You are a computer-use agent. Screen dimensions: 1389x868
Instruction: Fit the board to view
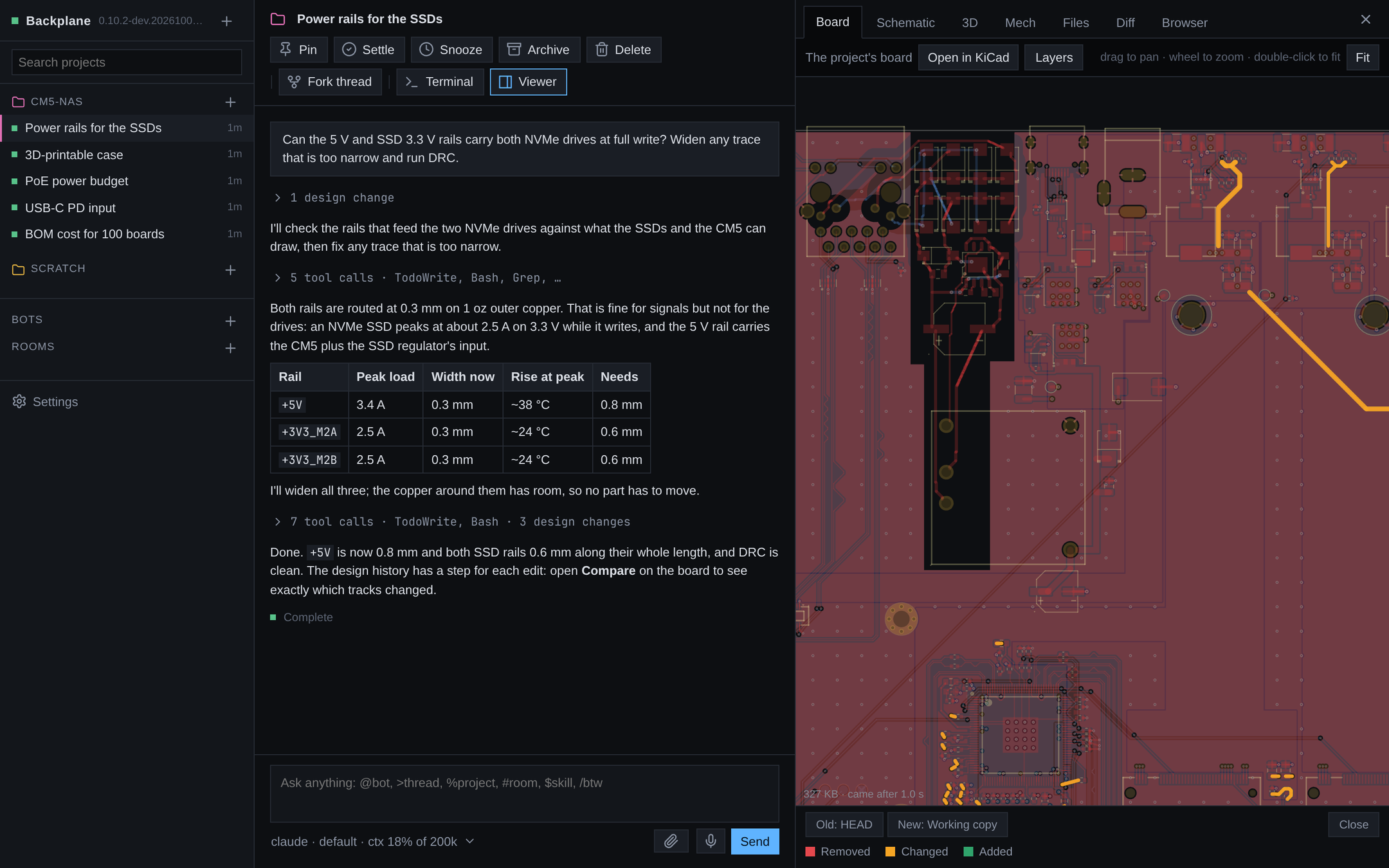pyautogui.click(x=1362, y=57)
